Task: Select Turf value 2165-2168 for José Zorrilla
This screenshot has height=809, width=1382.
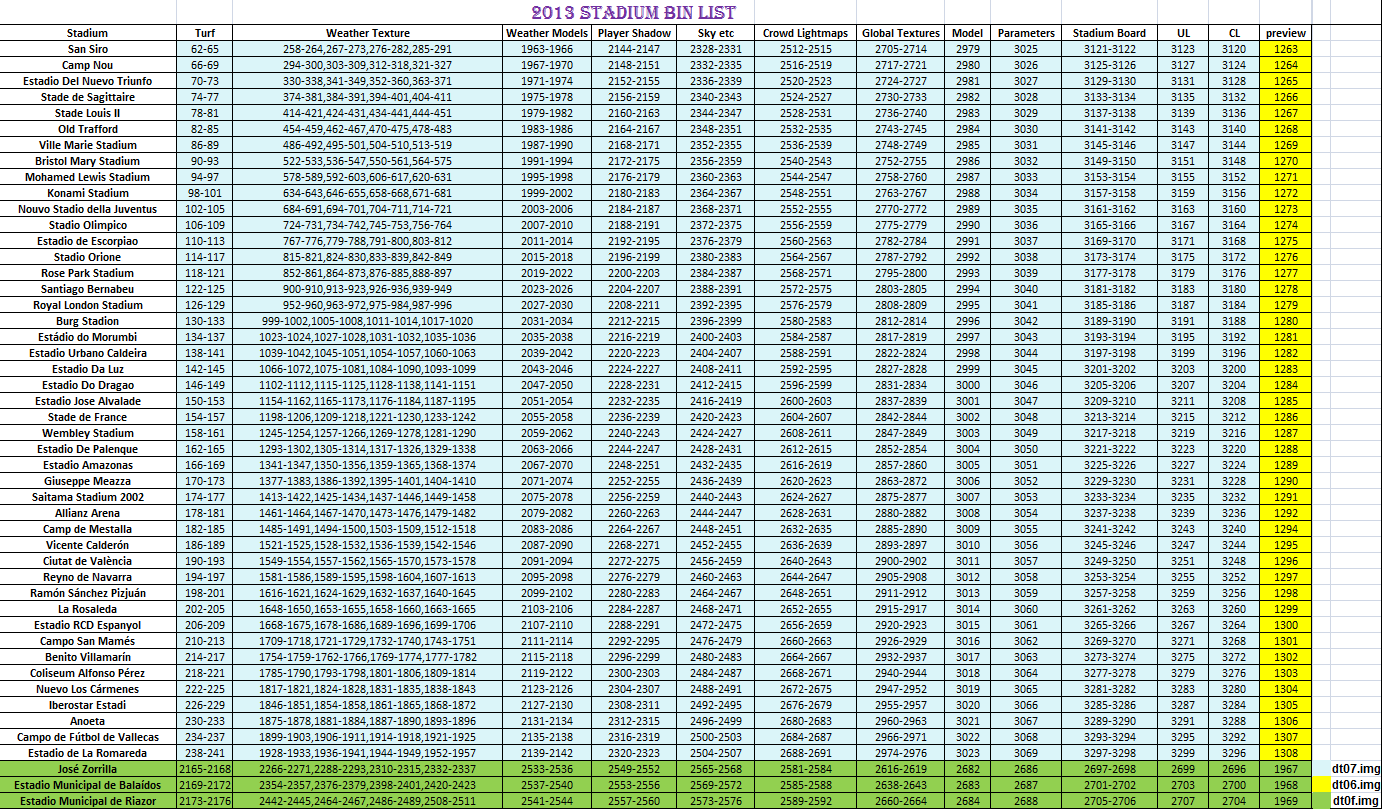Action: [x=205, y=769]
